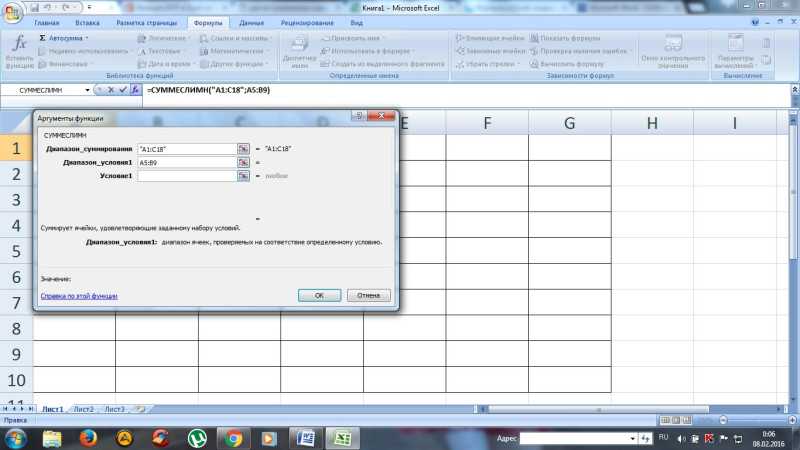Select the Лист2 sheet tab
The height and width of the screenshot is (450, 800).
pyautogui.click(x=84, y=409)
